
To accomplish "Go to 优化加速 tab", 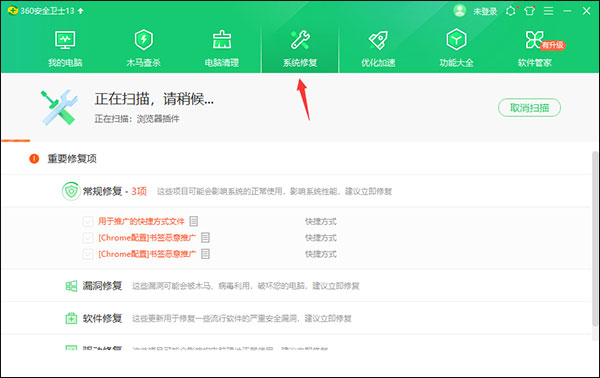I will (x=378, y=49).
